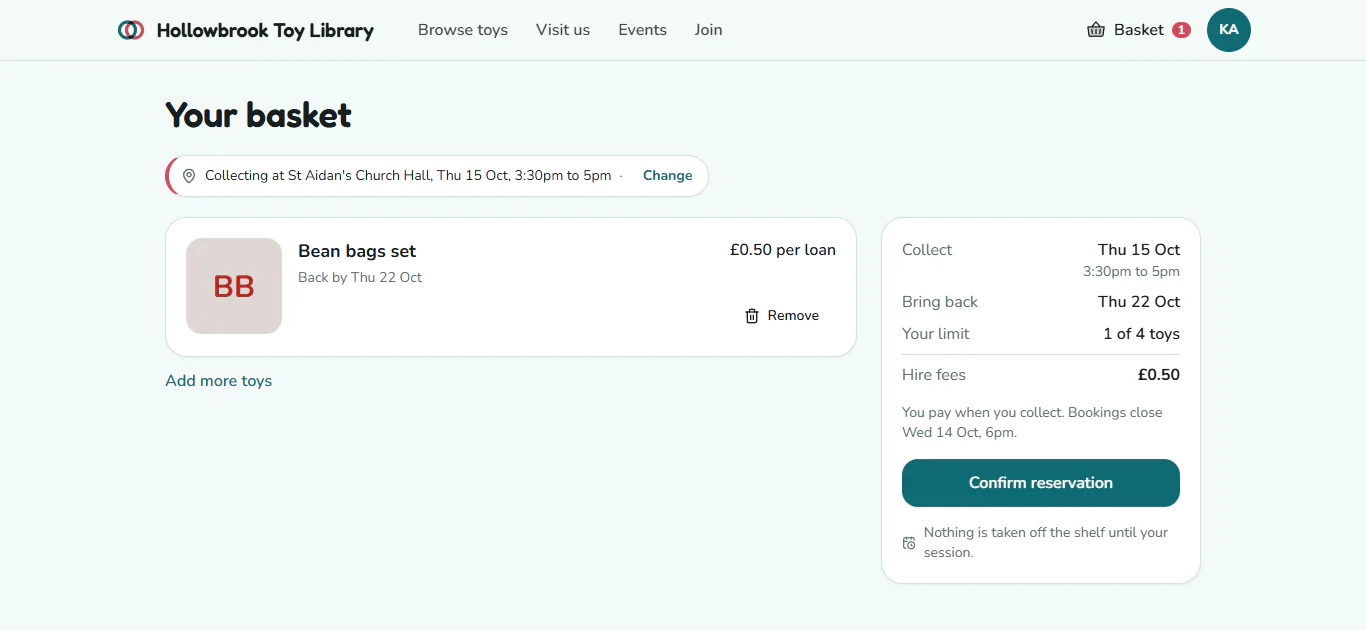1366x630 pixels.
Task: Remove Bean bags set from basket
Action: coord(782,316)
